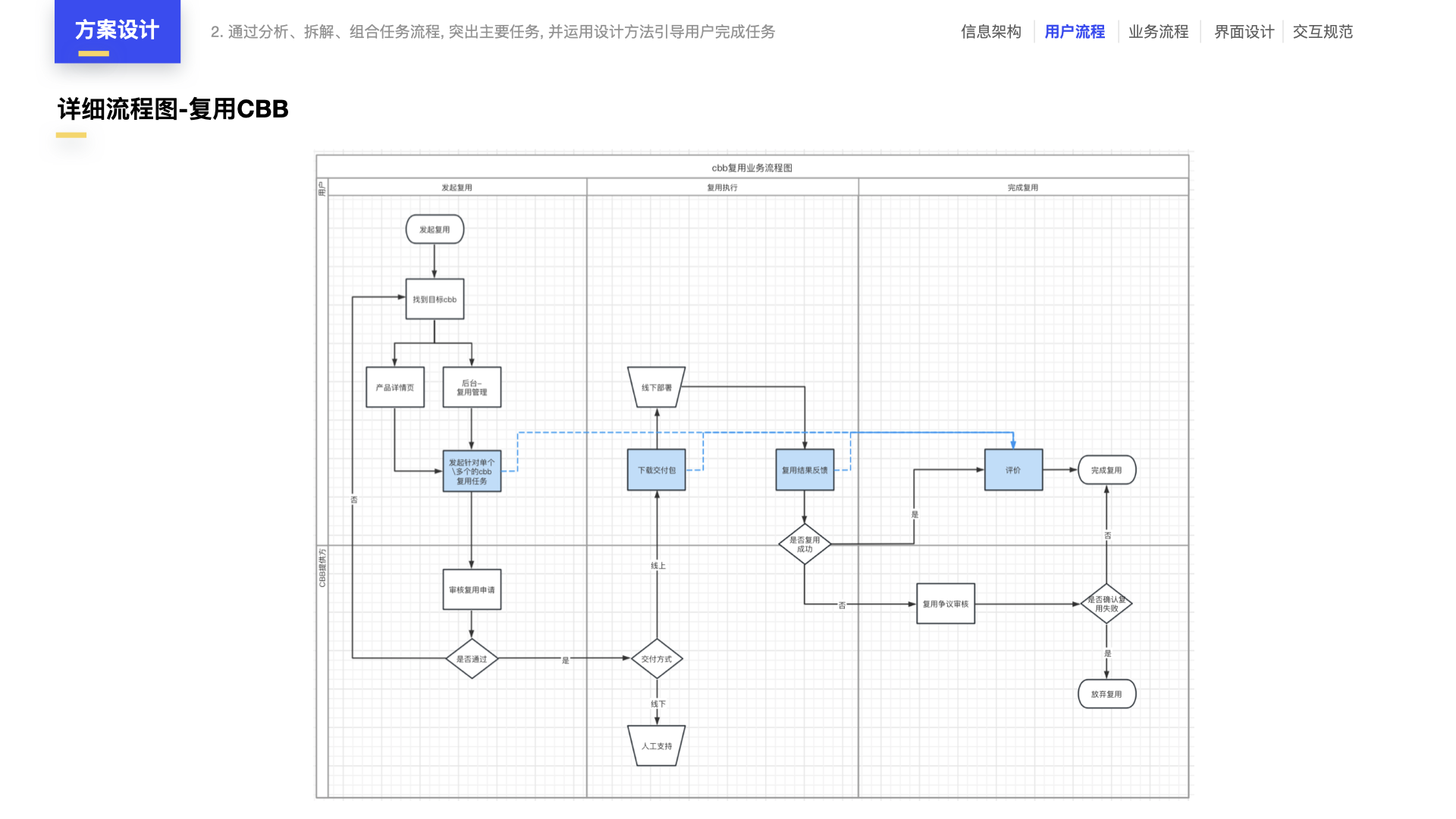
Task: Switch to the 业务流程 tab
Action: (1158, 32)
